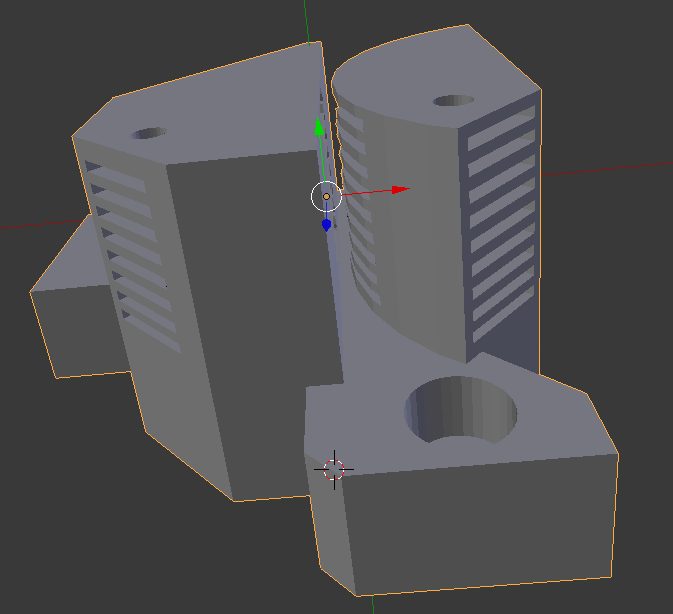Click the 3D cursor crosshair
Screen dimensions: 673x614
pyautogui.click(x=334, y=469)
